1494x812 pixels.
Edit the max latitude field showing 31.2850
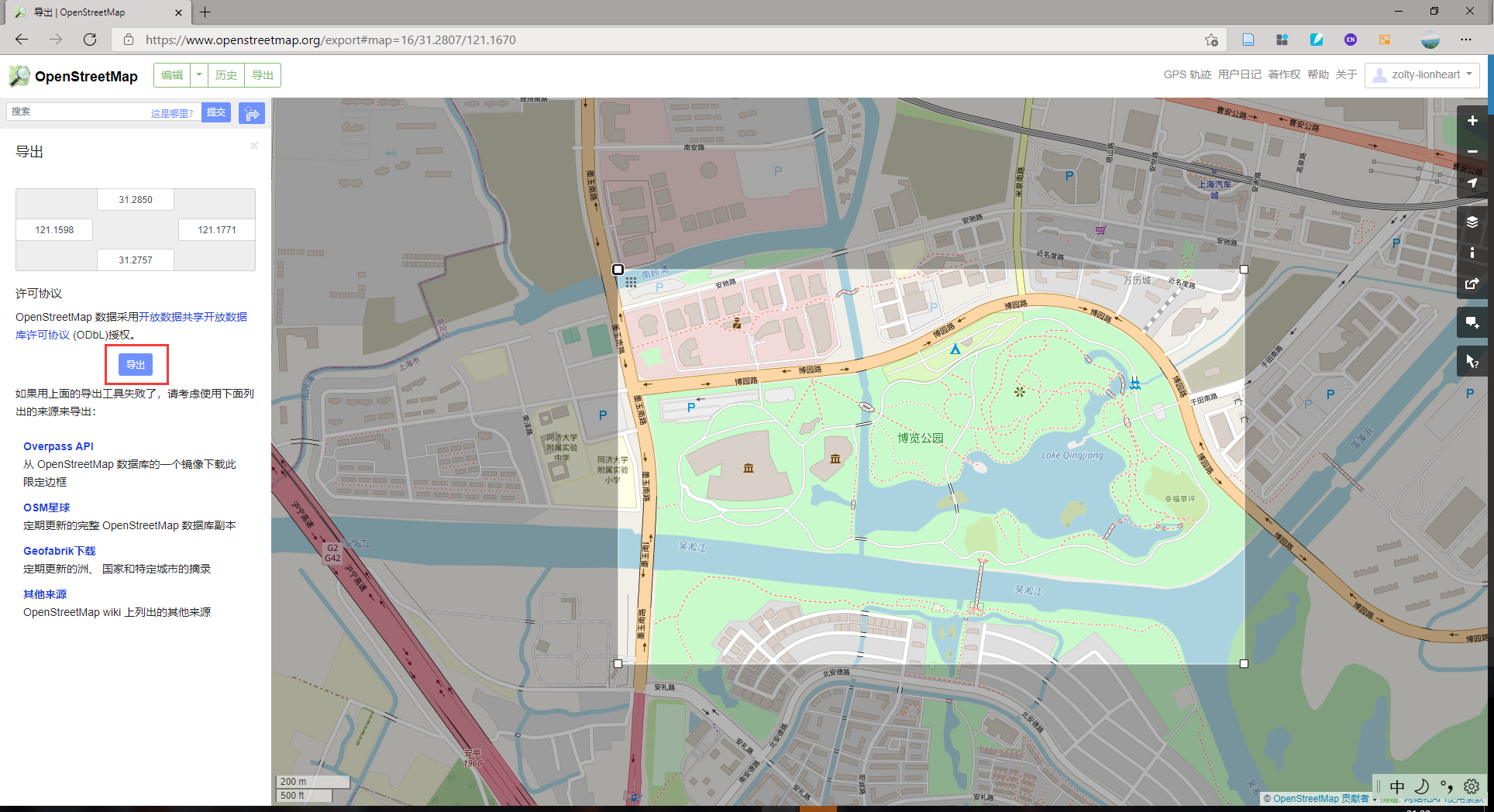(x=136, y=199)
